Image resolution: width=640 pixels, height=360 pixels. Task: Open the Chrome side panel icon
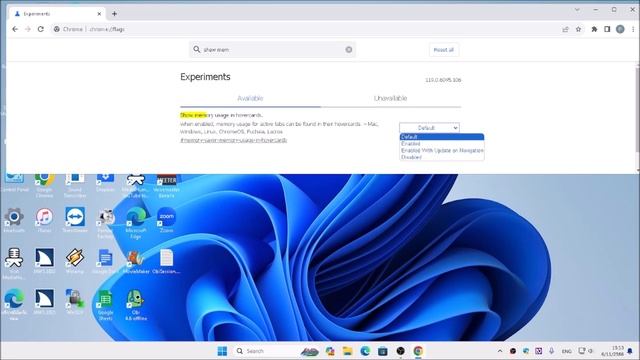607,29
